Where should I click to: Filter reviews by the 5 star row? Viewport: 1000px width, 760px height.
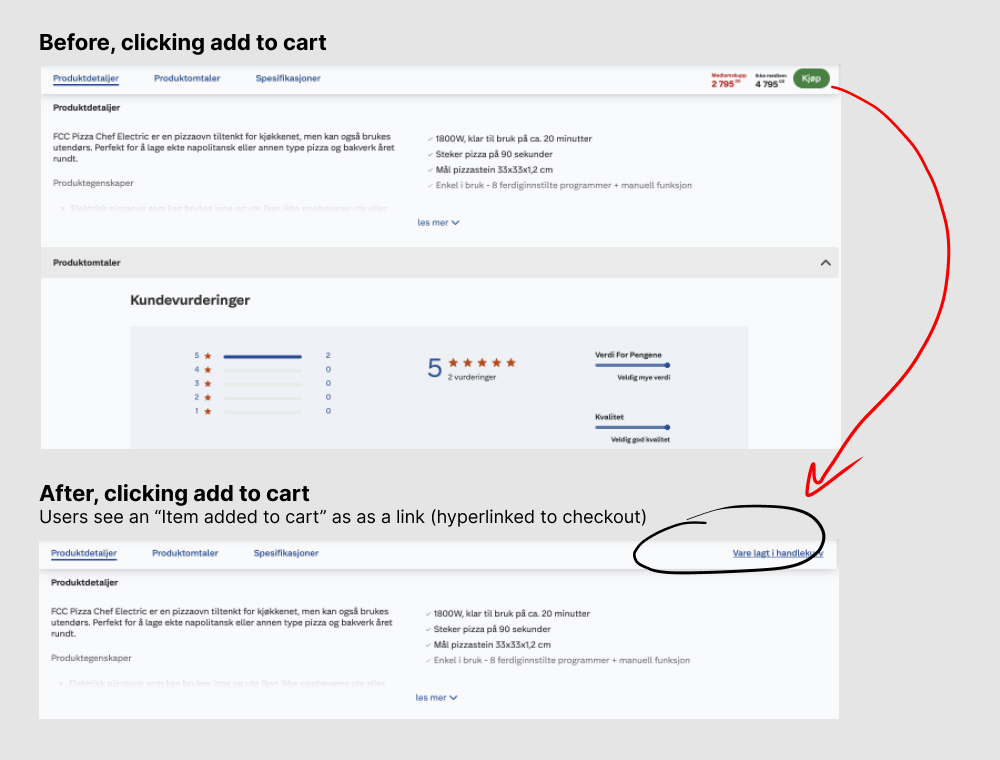pos(263,356)
